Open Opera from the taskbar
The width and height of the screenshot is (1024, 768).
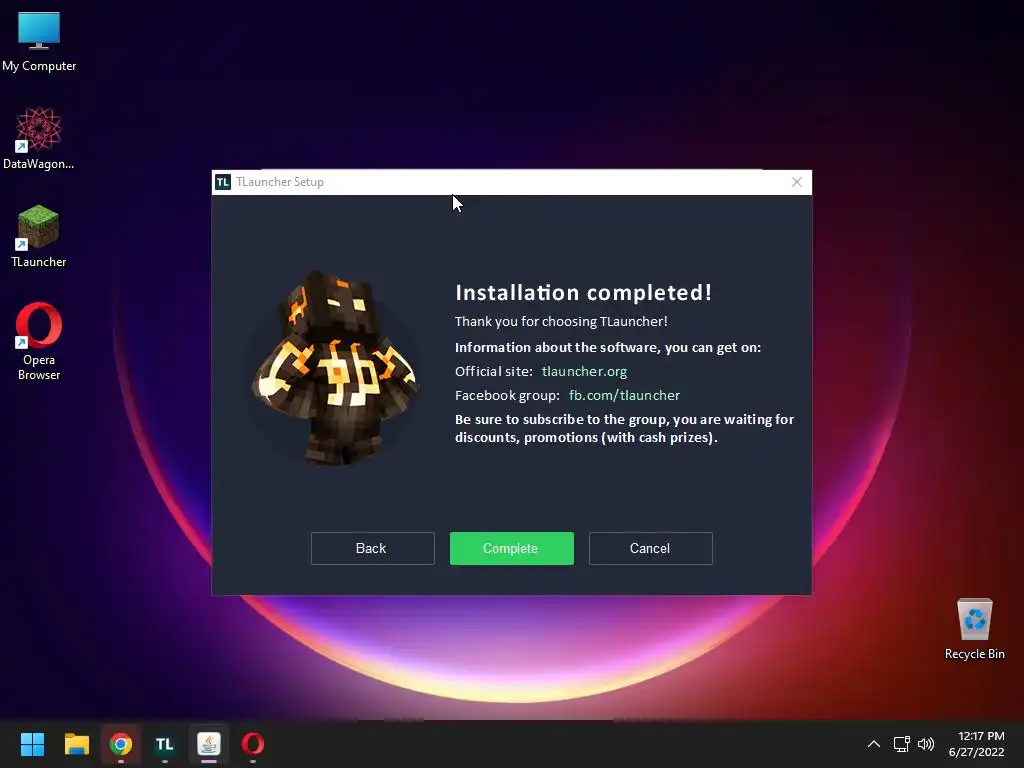[253, 744]
